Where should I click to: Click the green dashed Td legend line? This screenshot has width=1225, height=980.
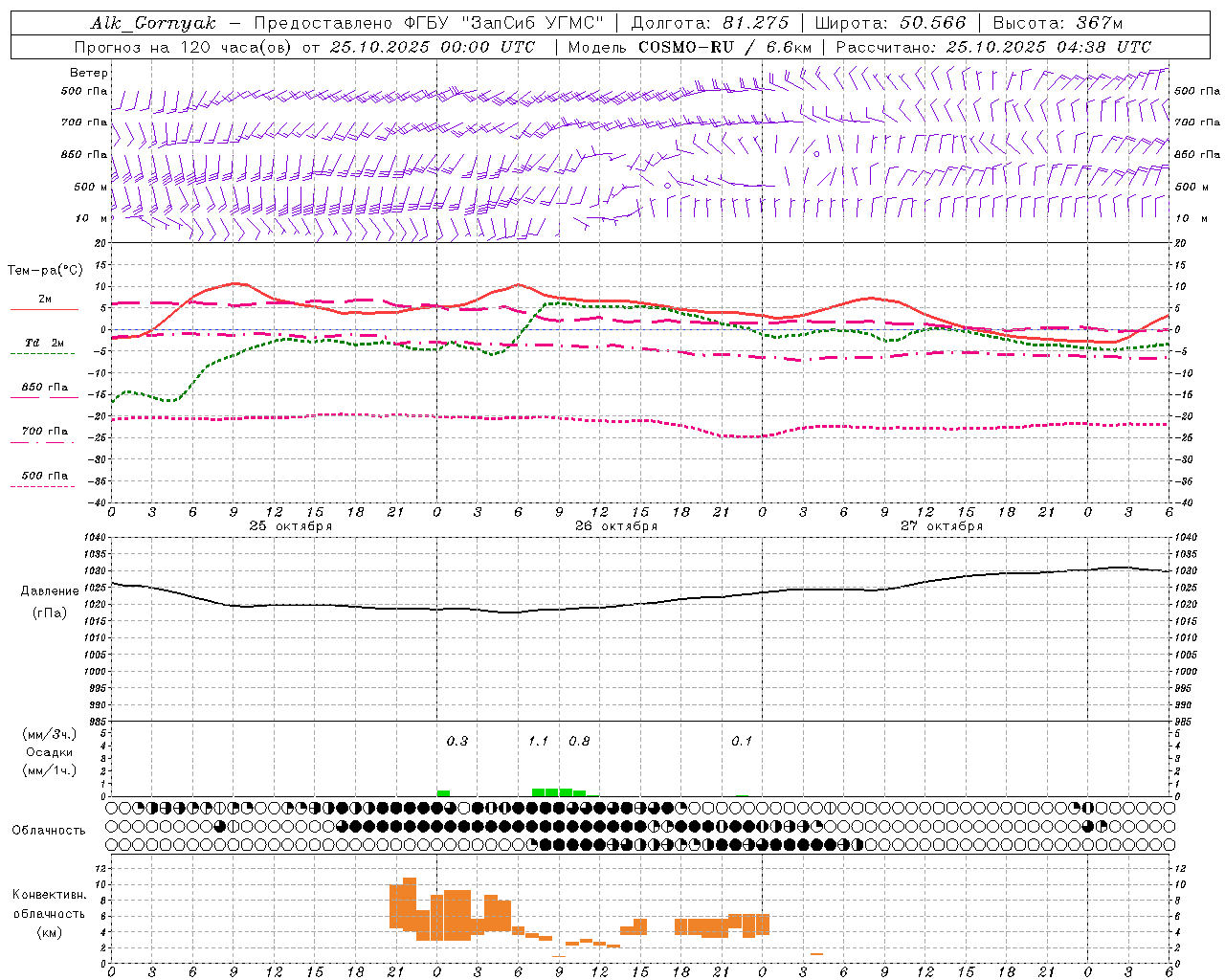pyautogui.click(x=45, y=354)
